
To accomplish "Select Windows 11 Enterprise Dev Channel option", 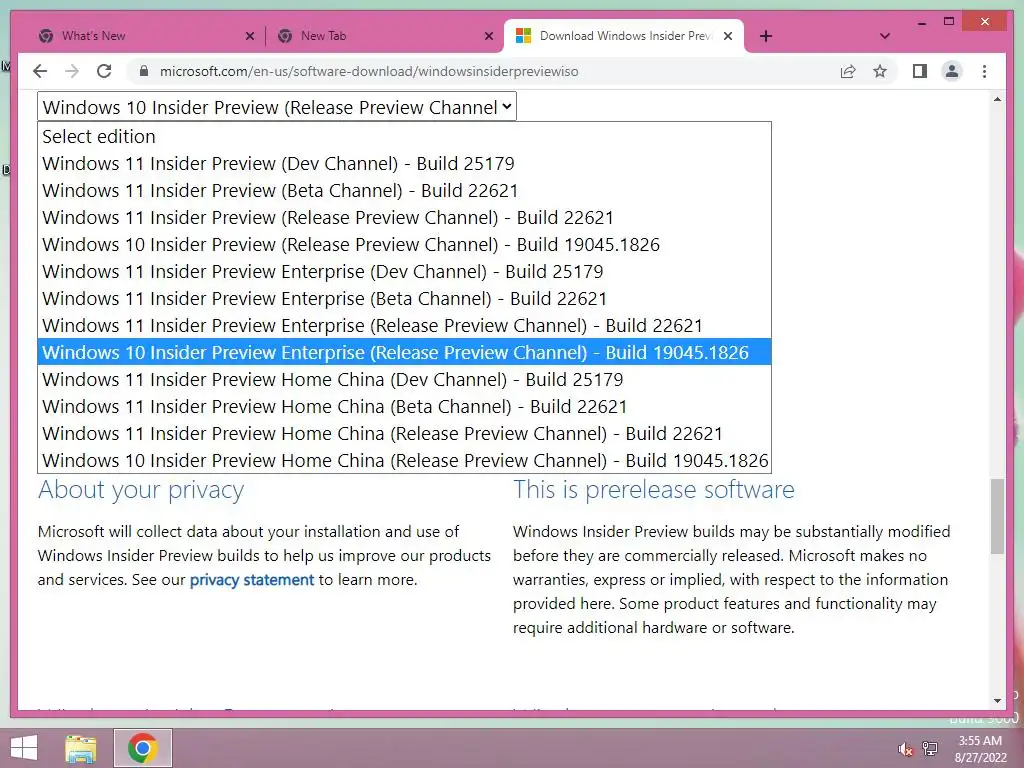I will (x=404, y=271).
